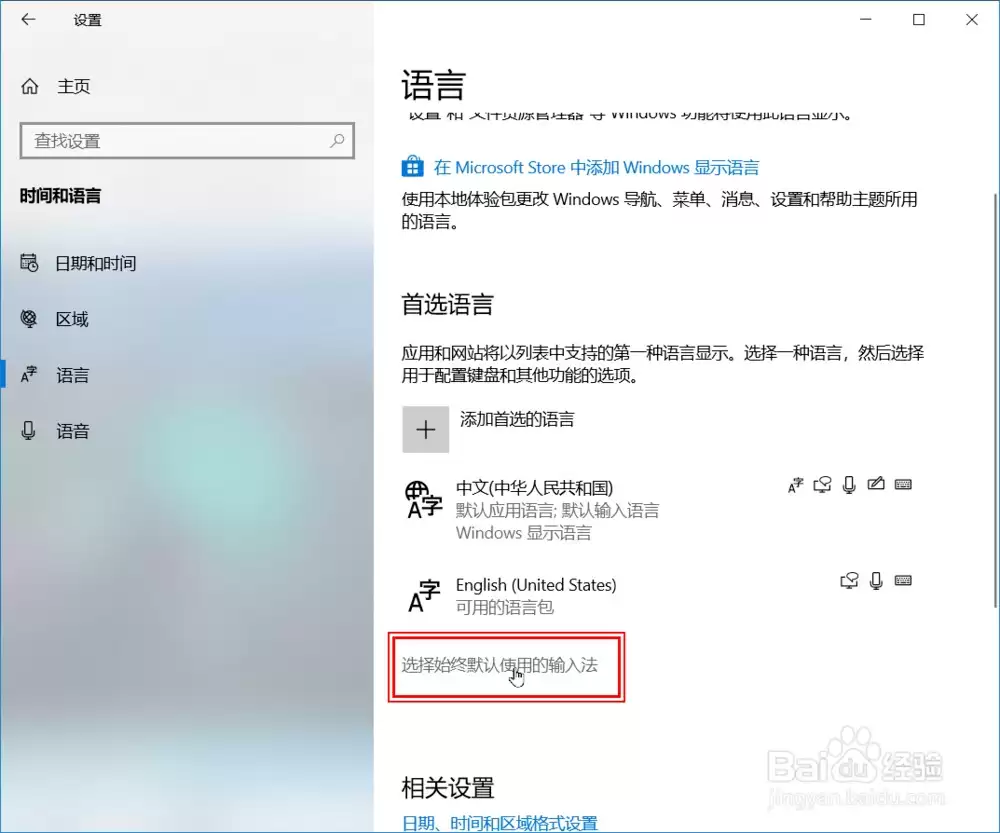Click the vertical scrollbar thumb
Image resolution: width=1000 pixels, height=833 pixels.
[x=996, y=401]
